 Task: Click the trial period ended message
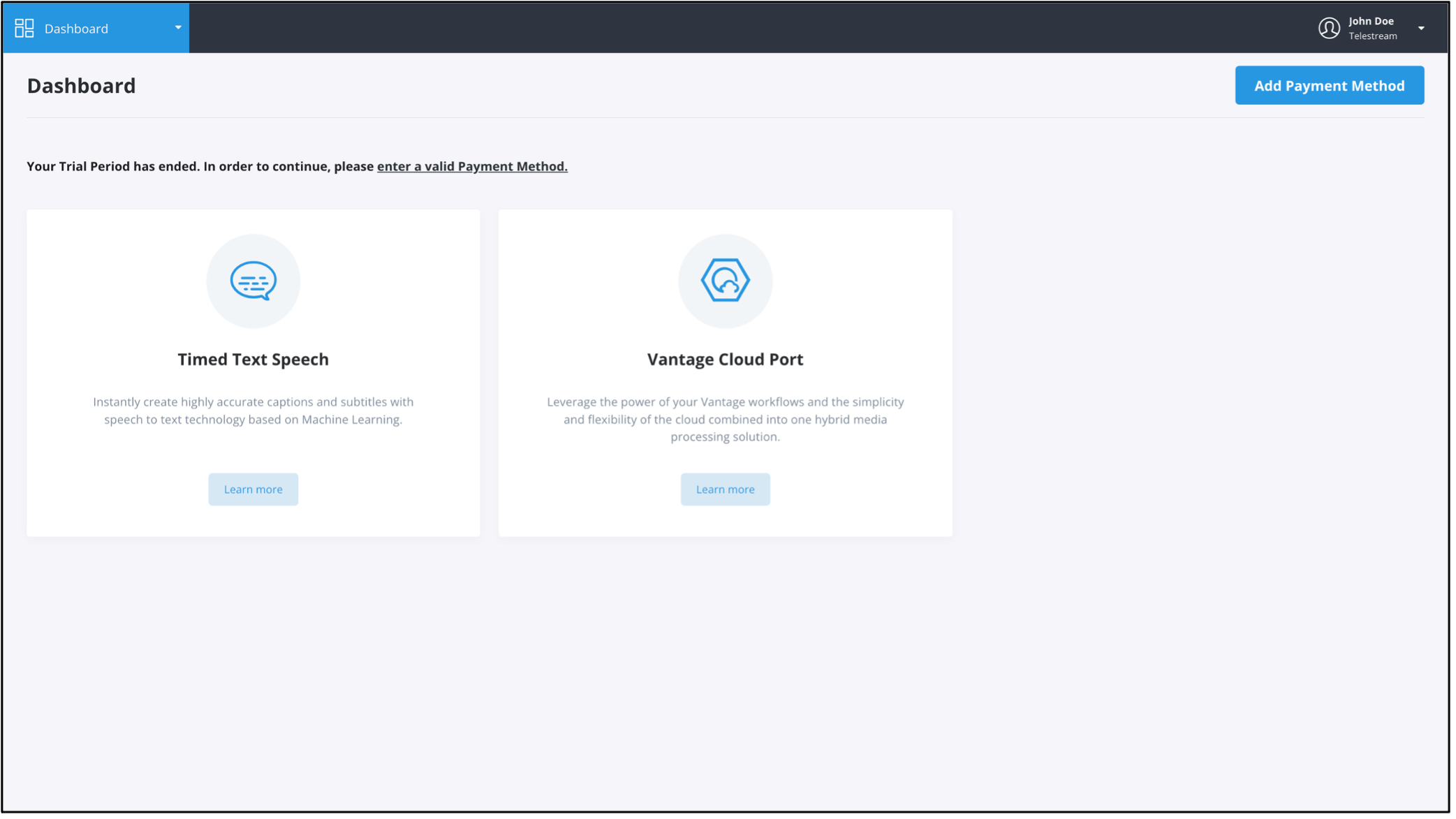201,166
